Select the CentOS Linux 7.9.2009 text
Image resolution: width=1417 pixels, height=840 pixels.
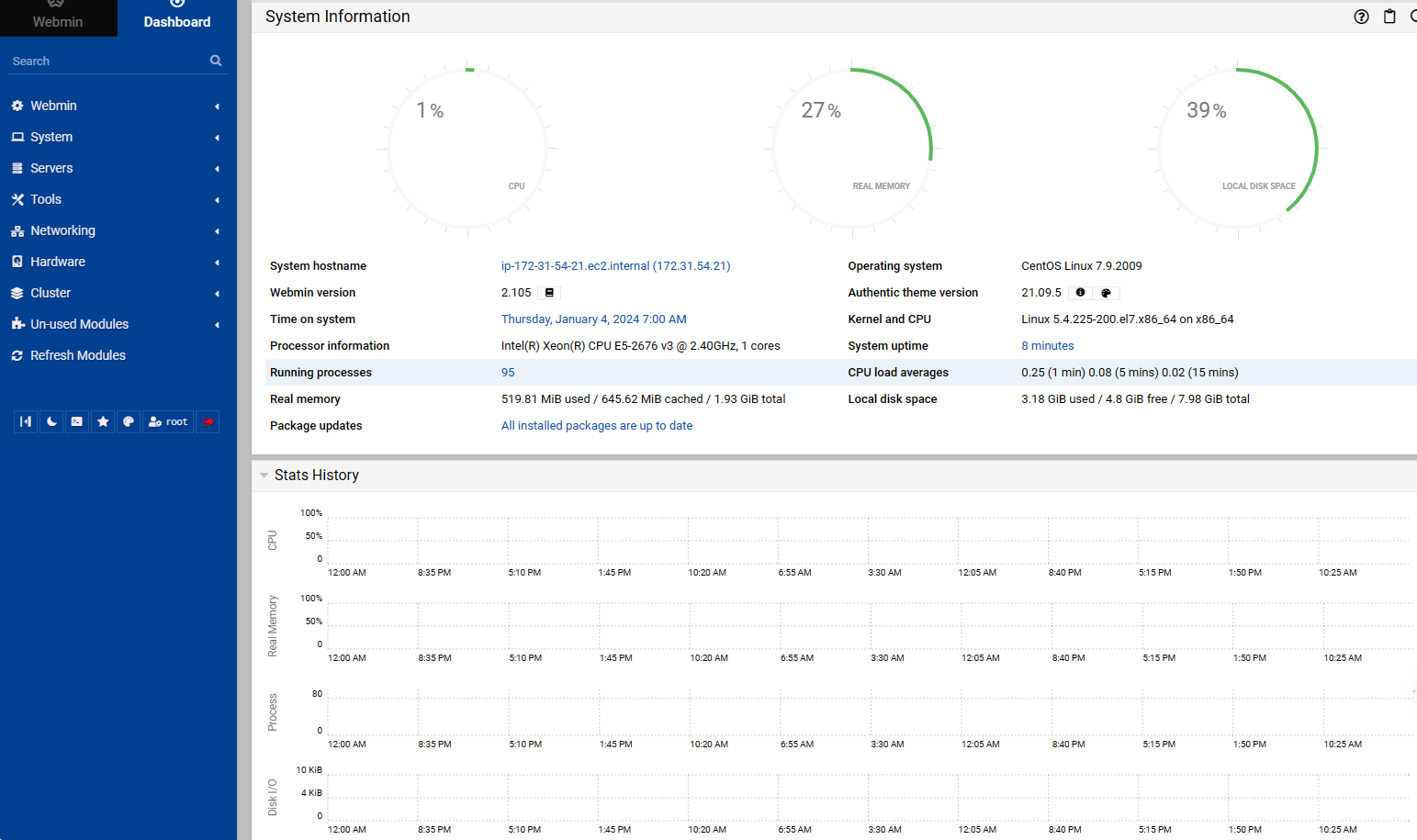[x=1082, y=266]
